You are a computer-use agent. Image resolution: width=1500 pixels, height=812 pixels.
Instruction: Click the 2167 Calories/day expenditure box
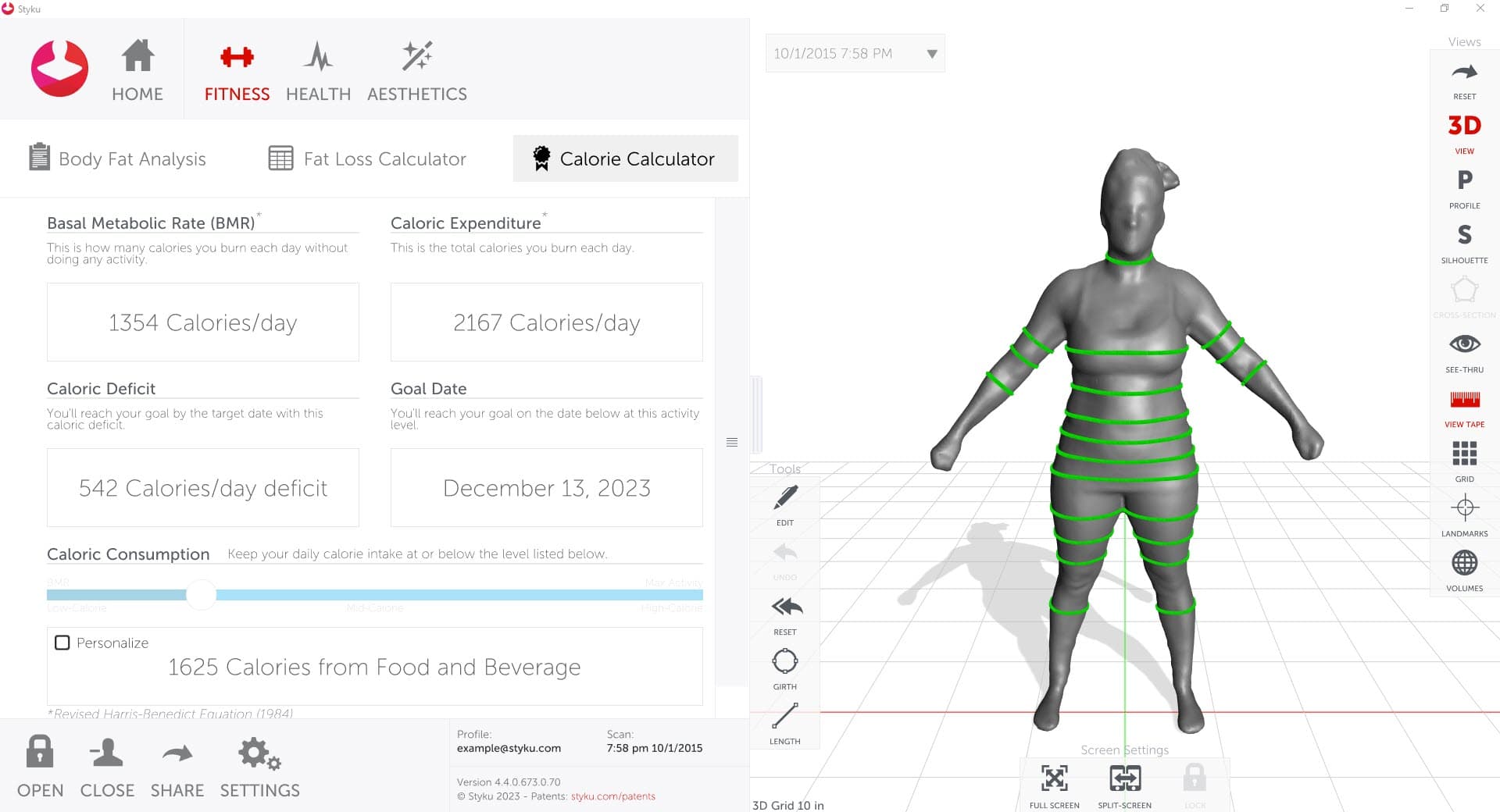pos(547,322)
